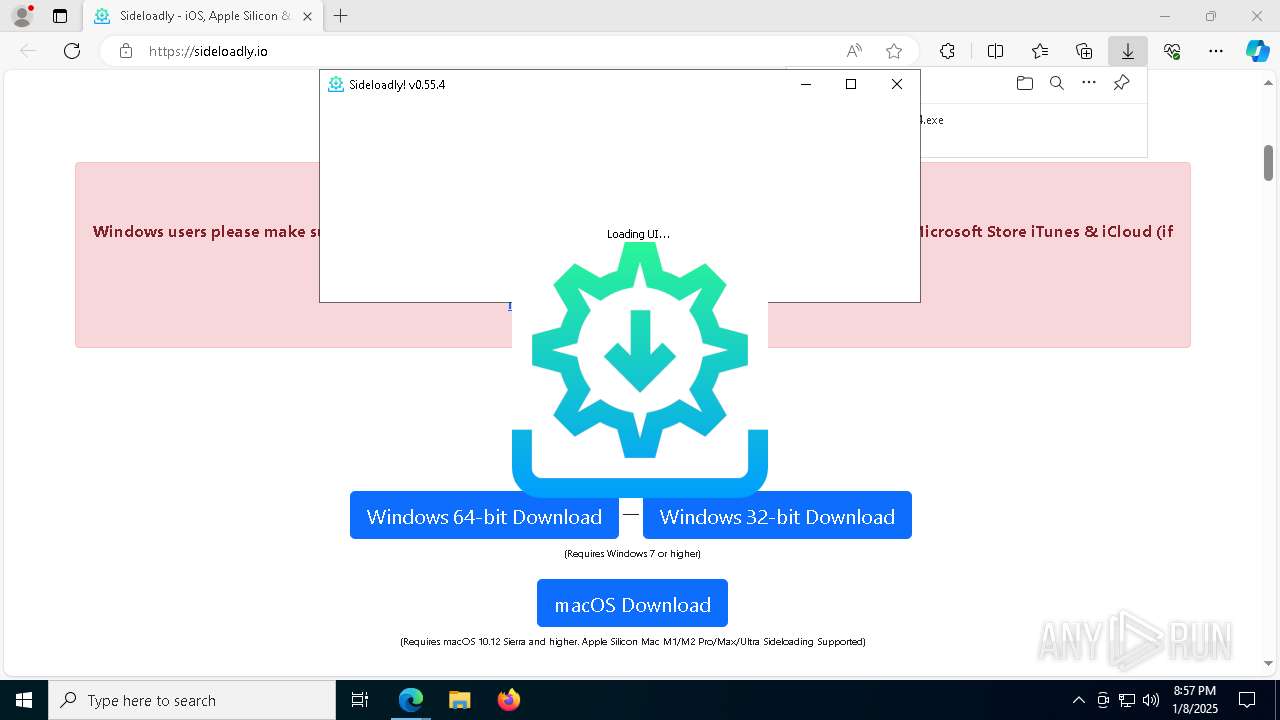Open tab actions menu icon
Screen dimensions: 1280x720
(x=60, y=16)
